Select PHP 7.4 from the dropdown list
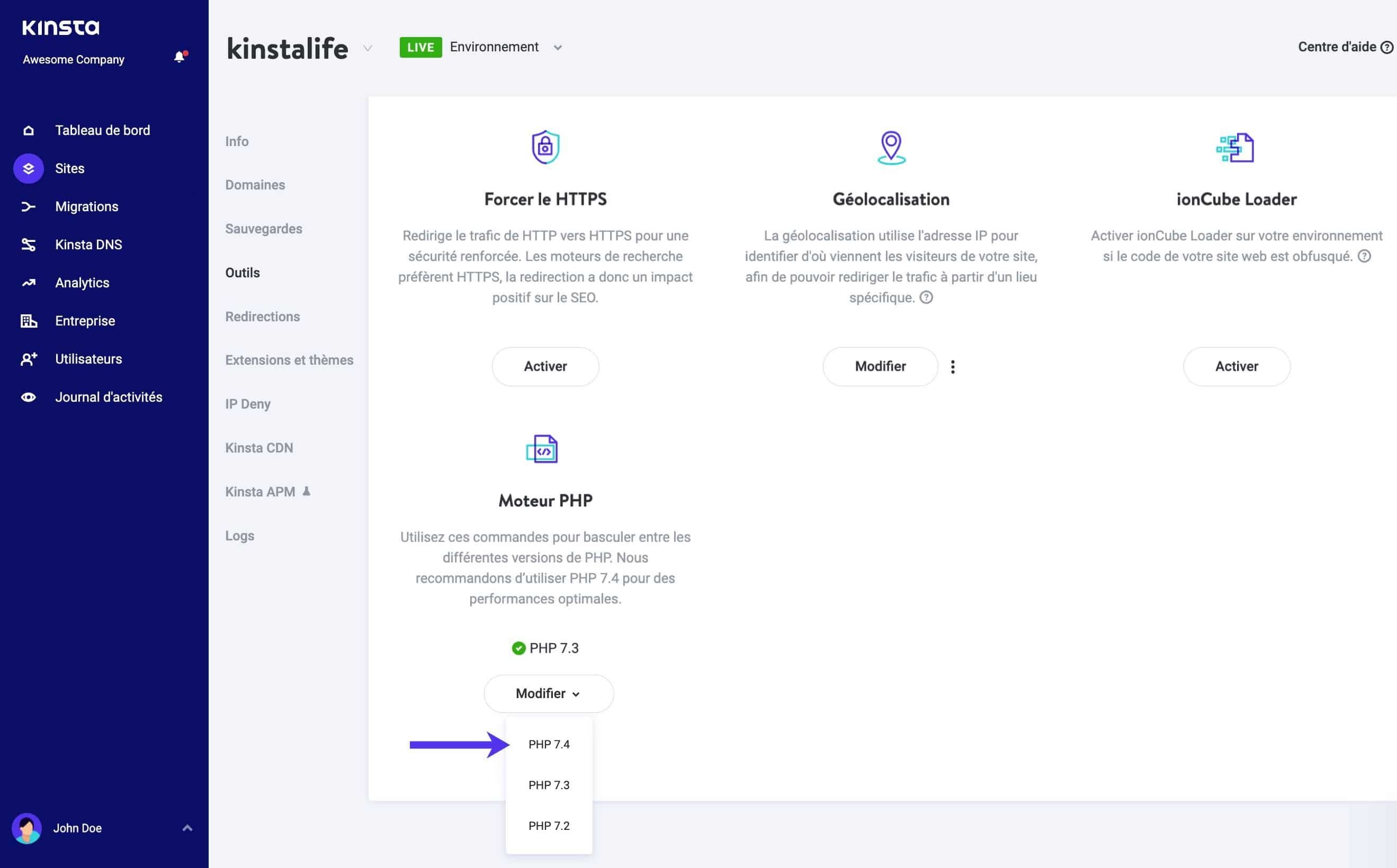 tap(548, 744)
